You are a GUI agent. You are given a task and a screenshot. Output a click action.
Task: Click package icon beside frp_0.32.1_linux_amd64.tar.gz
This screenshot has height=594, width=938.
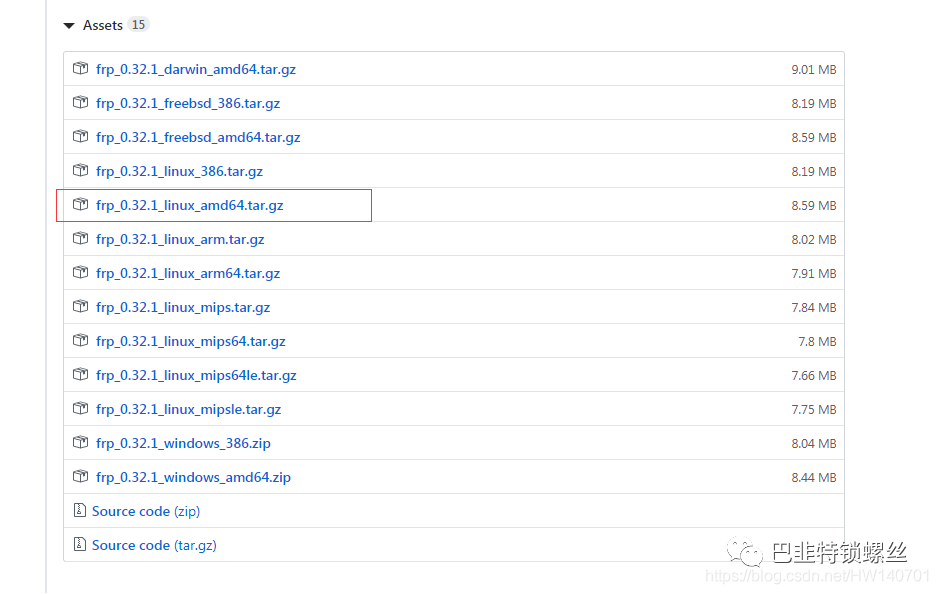click(80, 205)
